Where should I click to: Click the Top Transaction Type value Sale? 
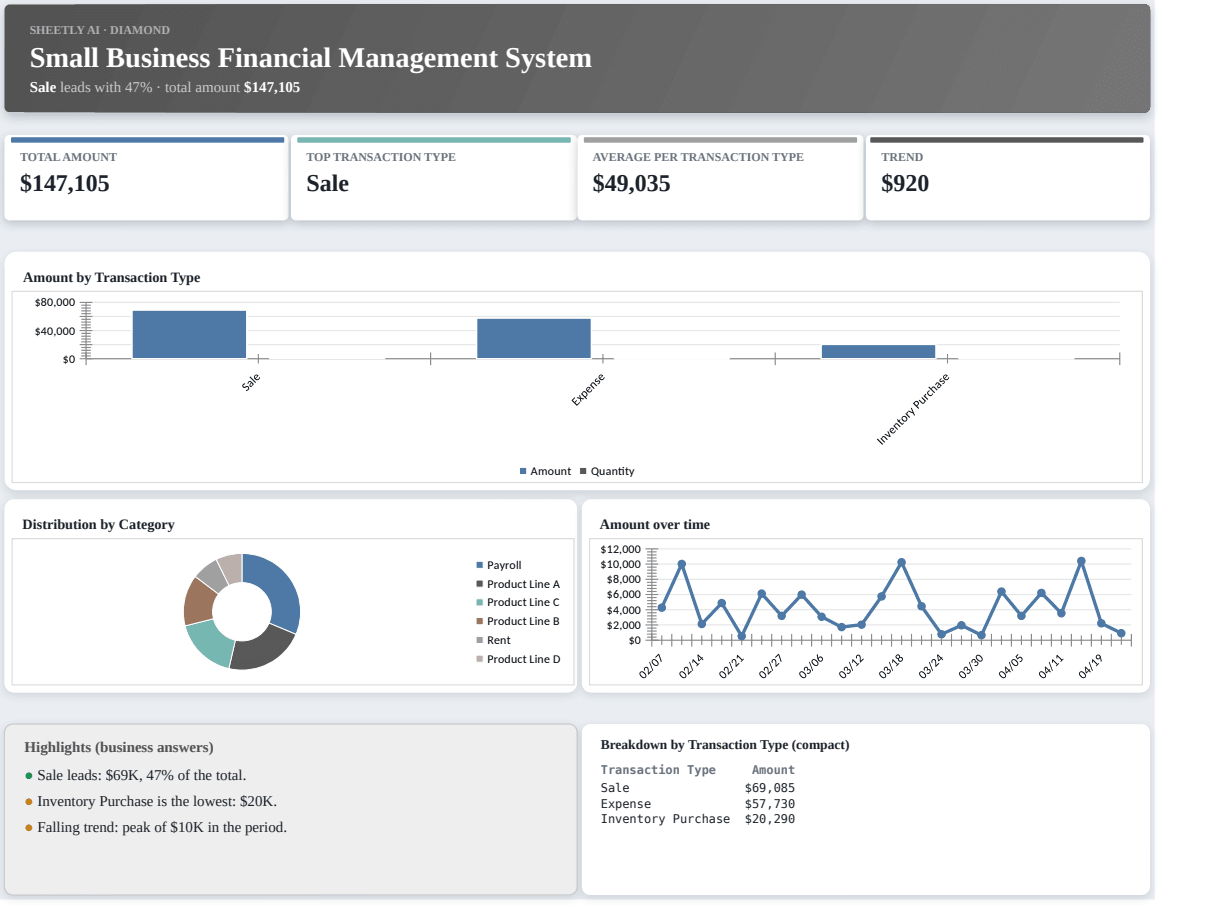[328, 184]
